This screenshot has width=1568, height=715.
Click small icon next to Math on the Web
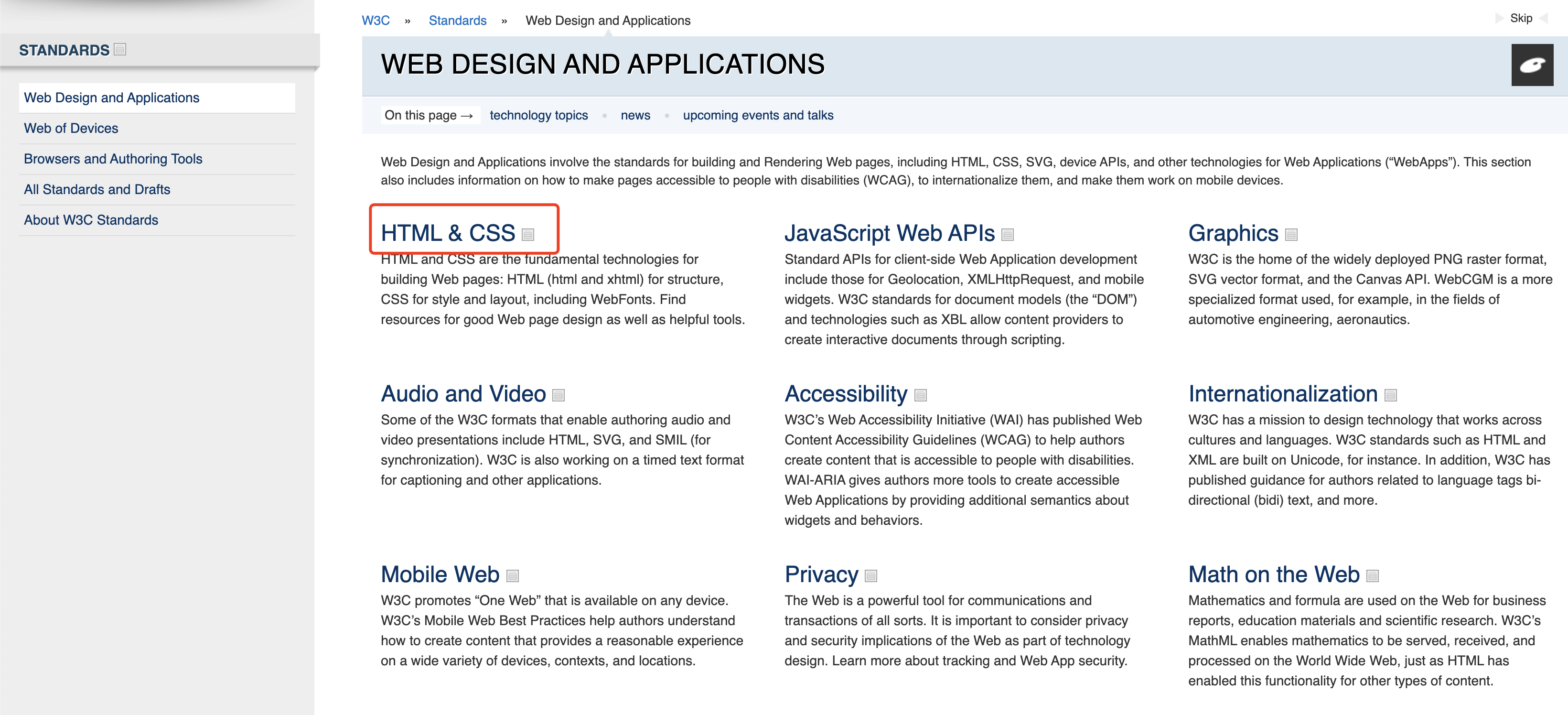pyautogui.click(x=1372, y=576)
